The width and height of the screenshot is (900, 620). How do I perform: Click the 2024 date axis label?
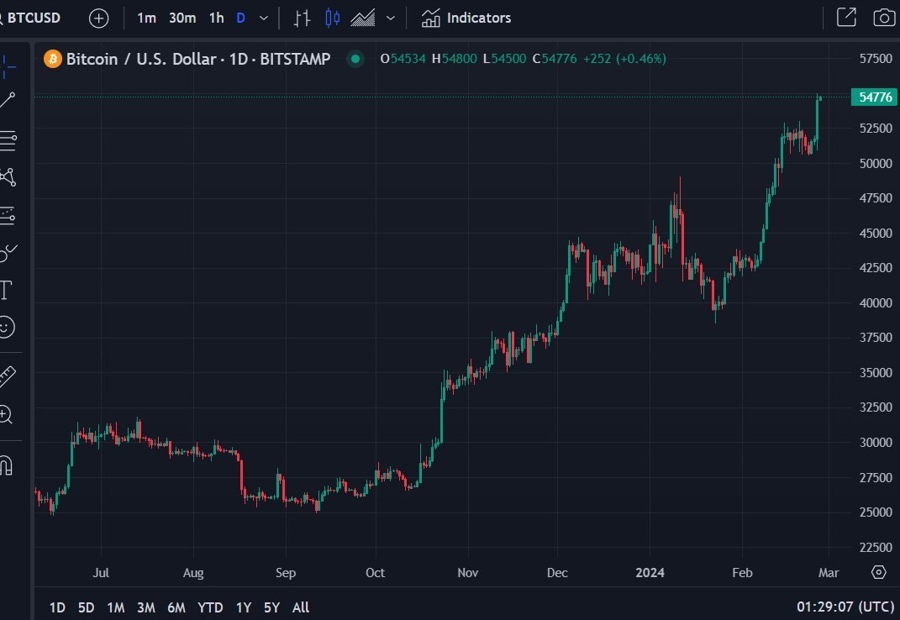point(650,572)
